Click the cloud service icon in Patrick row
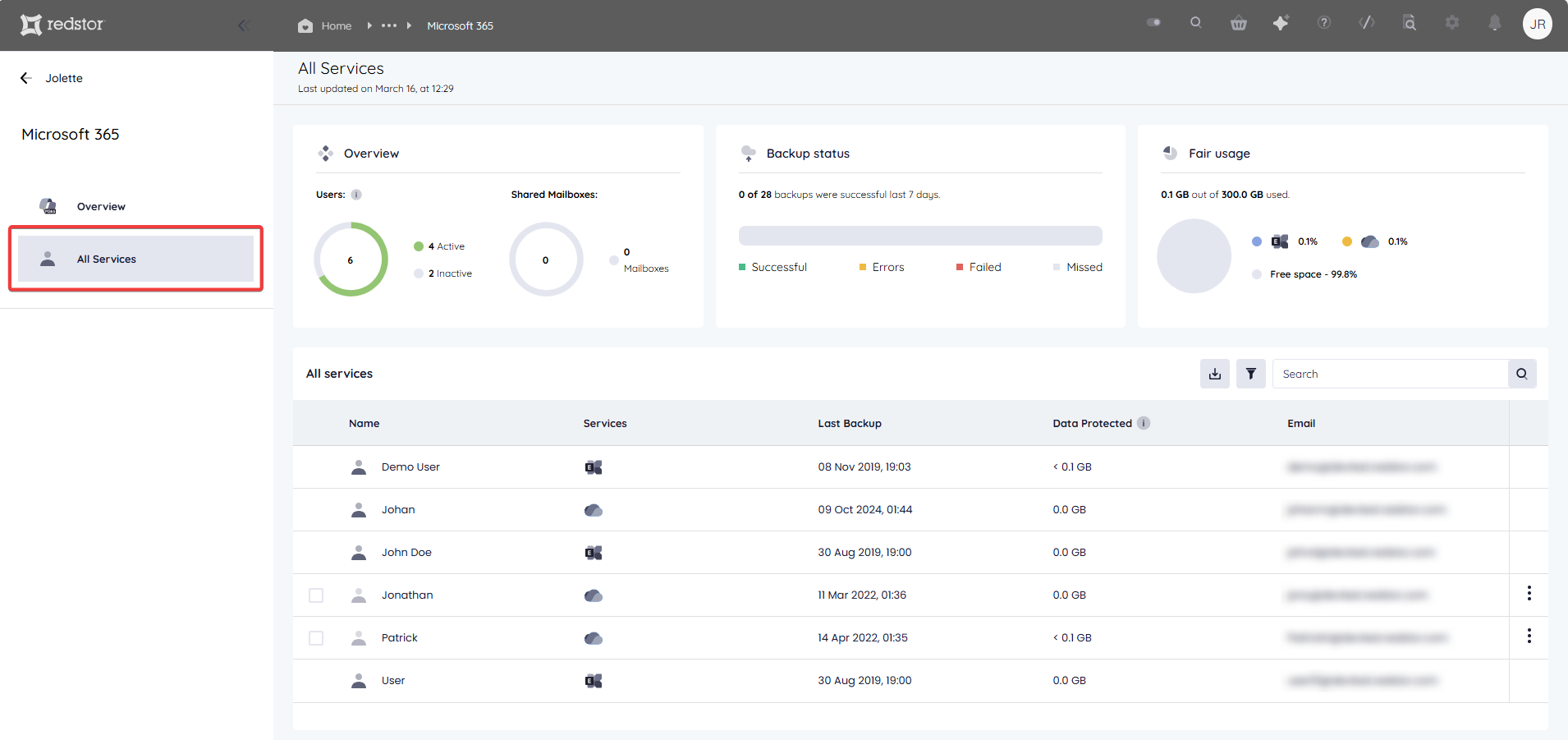This screenshot has height=740, width=1568. pyautogui.click(x=594, y=638)
